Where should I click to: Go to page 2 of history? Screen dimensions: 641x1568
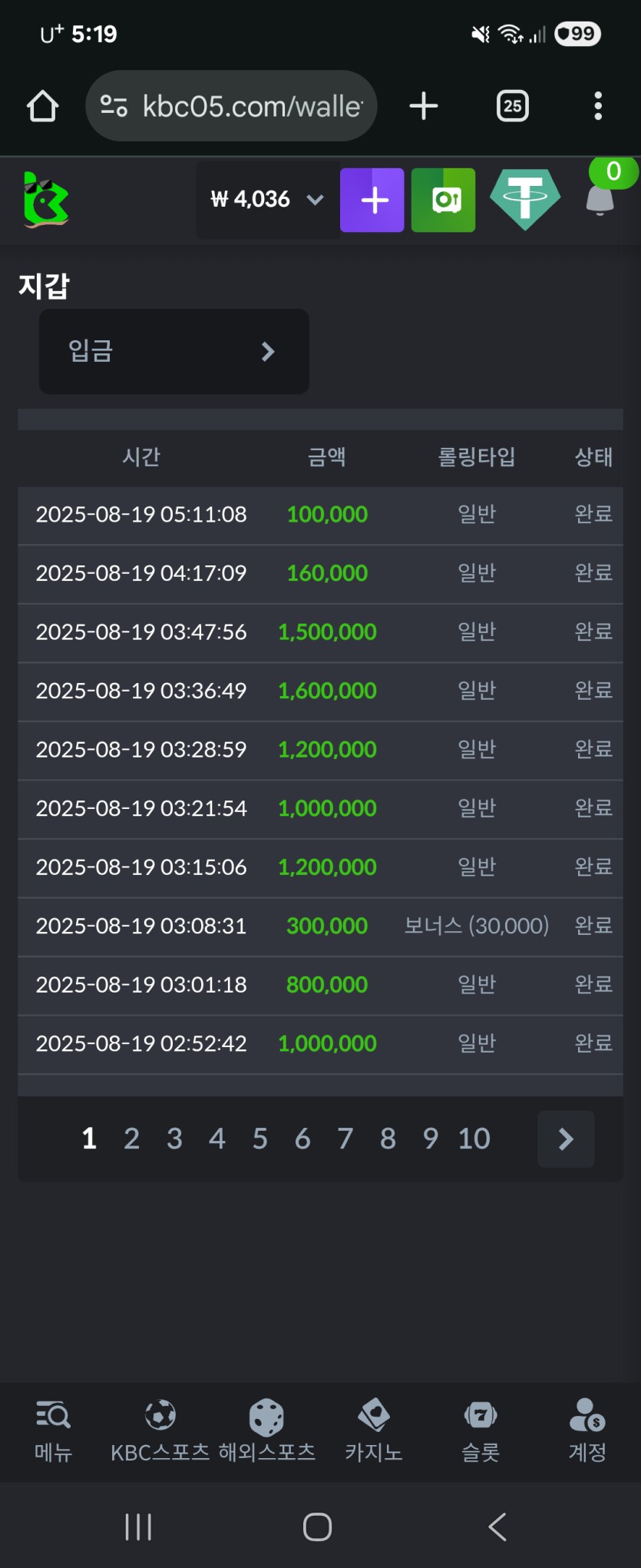[132, 1139]
